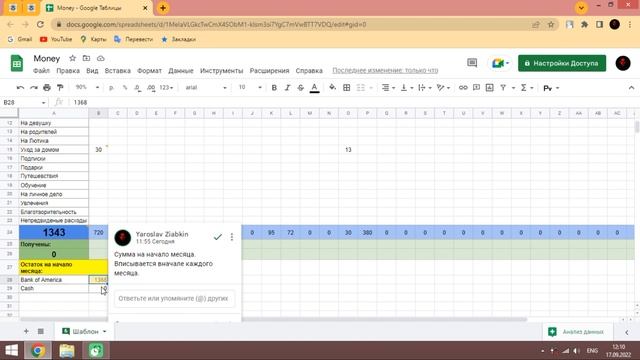
Task: Open the Правка menu
Action: (68, 71)
